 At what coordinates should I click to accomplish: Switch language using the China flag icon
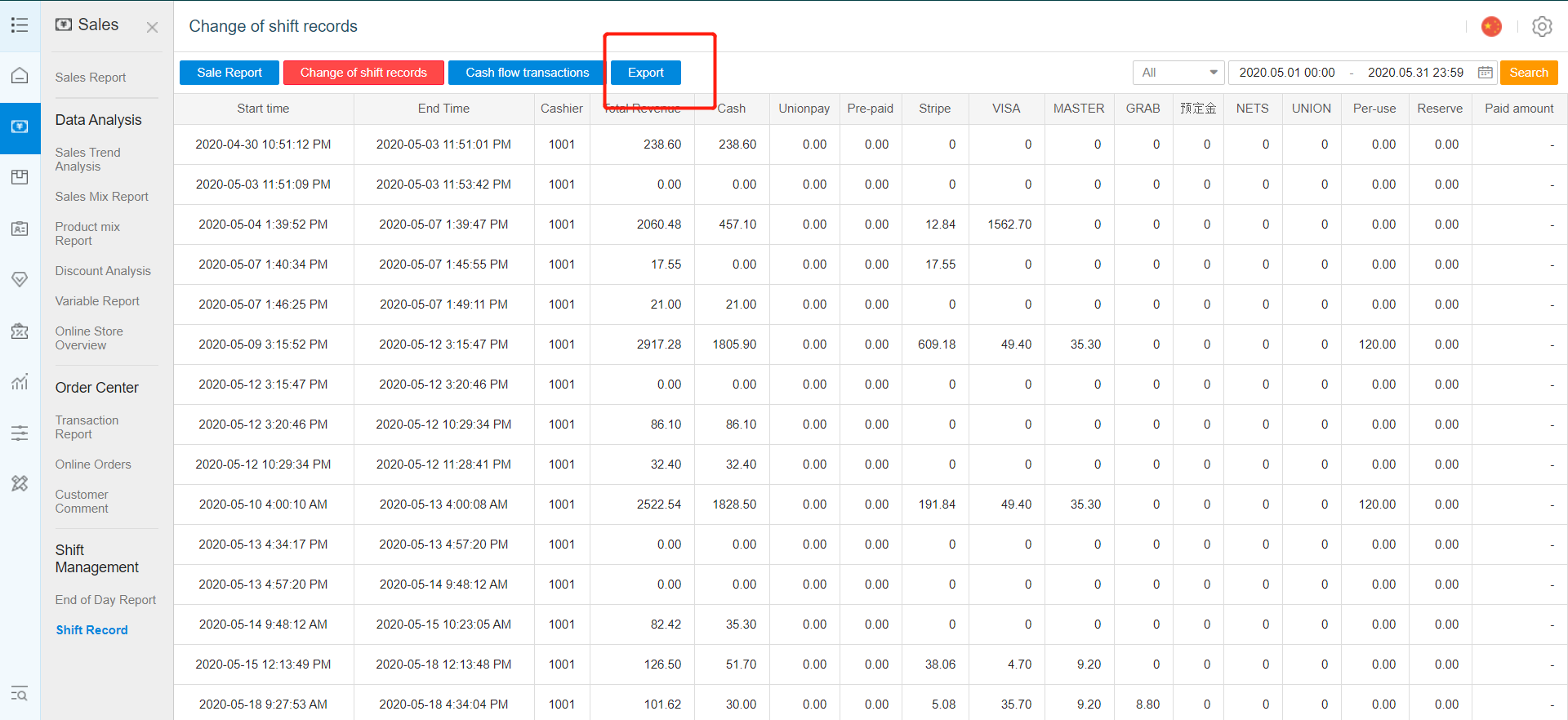pyautogui.click(x=1491, y=26)
